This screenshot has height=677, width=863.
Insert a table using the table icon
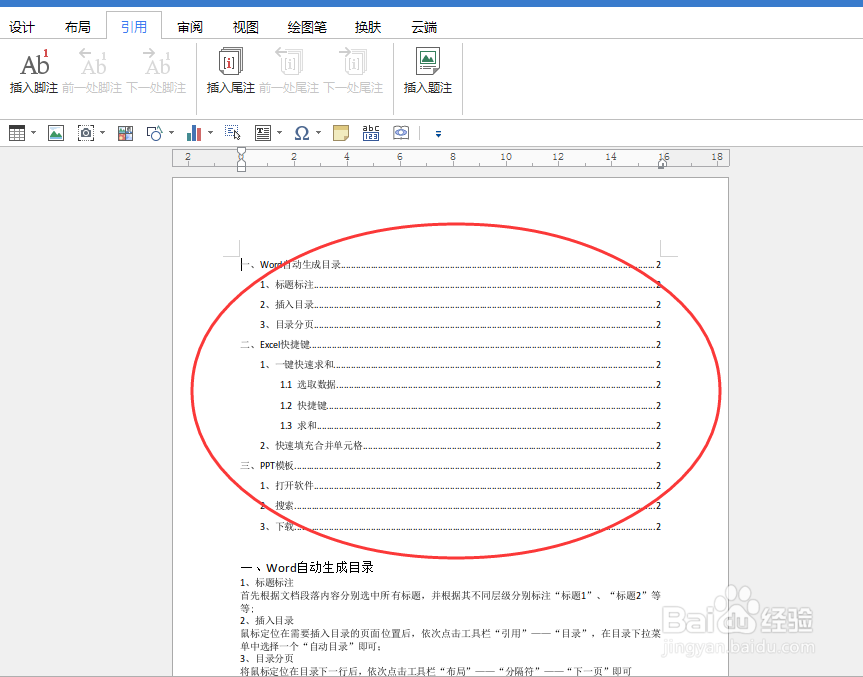[15, 132]
